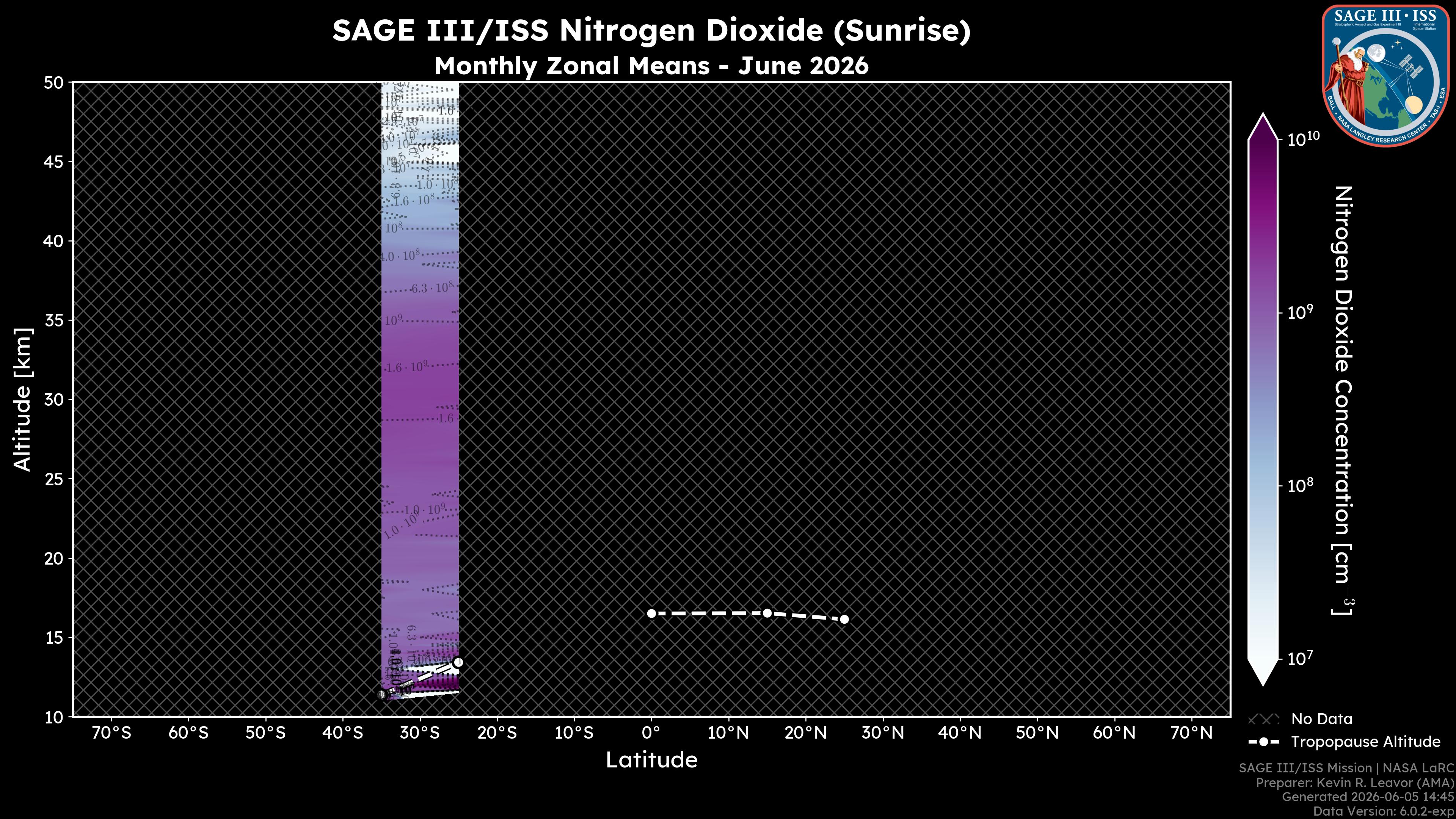This screenshot has width=1456, height=819.
Task: Click the 'Tropopause Altitude' legend text
Action: [x=1365, y=742]
